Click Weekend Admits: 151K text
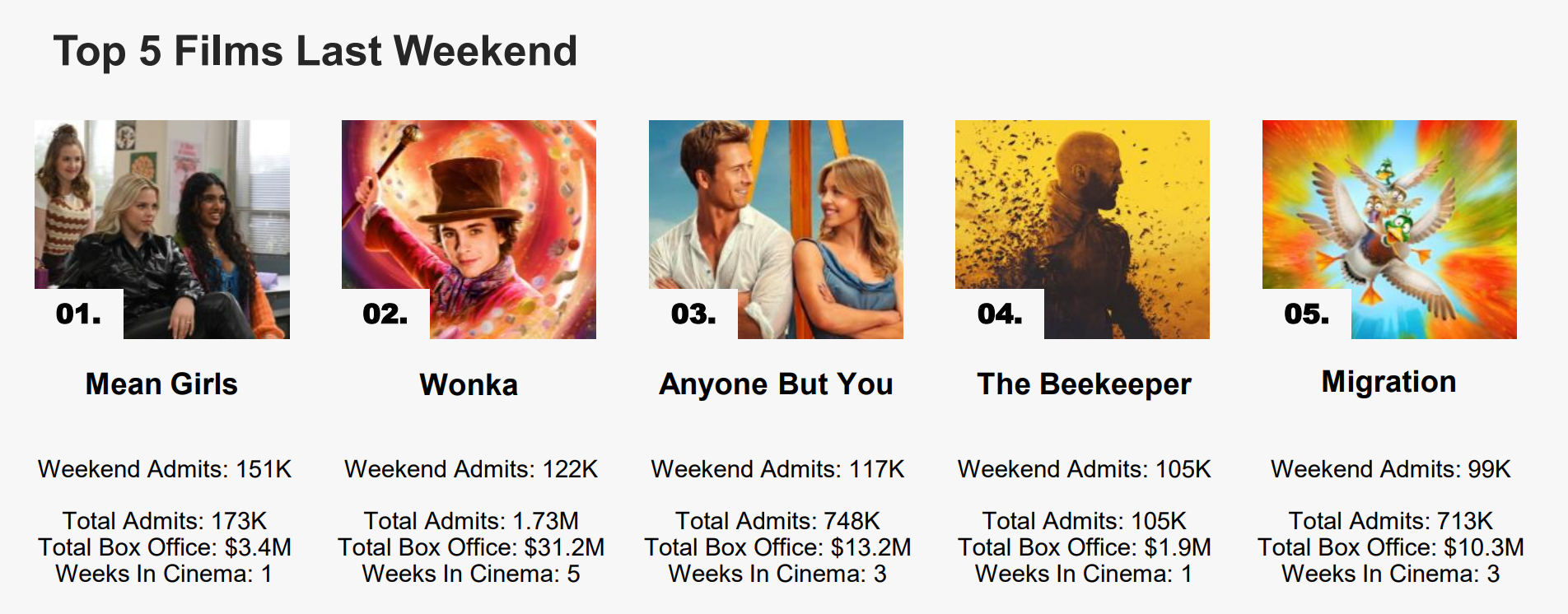 click(x=165, y=469)
